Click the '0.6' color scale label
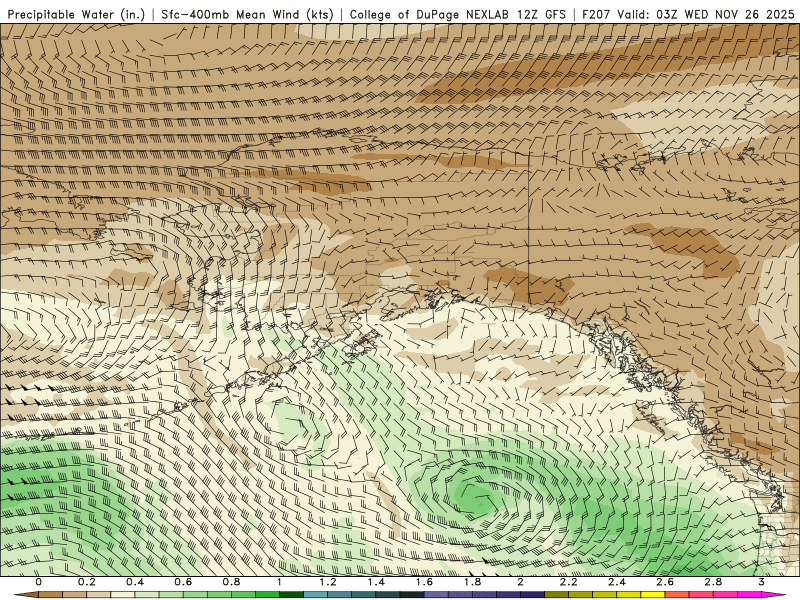Image resolution: width=800 pixels, height=600 pixels. (x=183, y=582)
